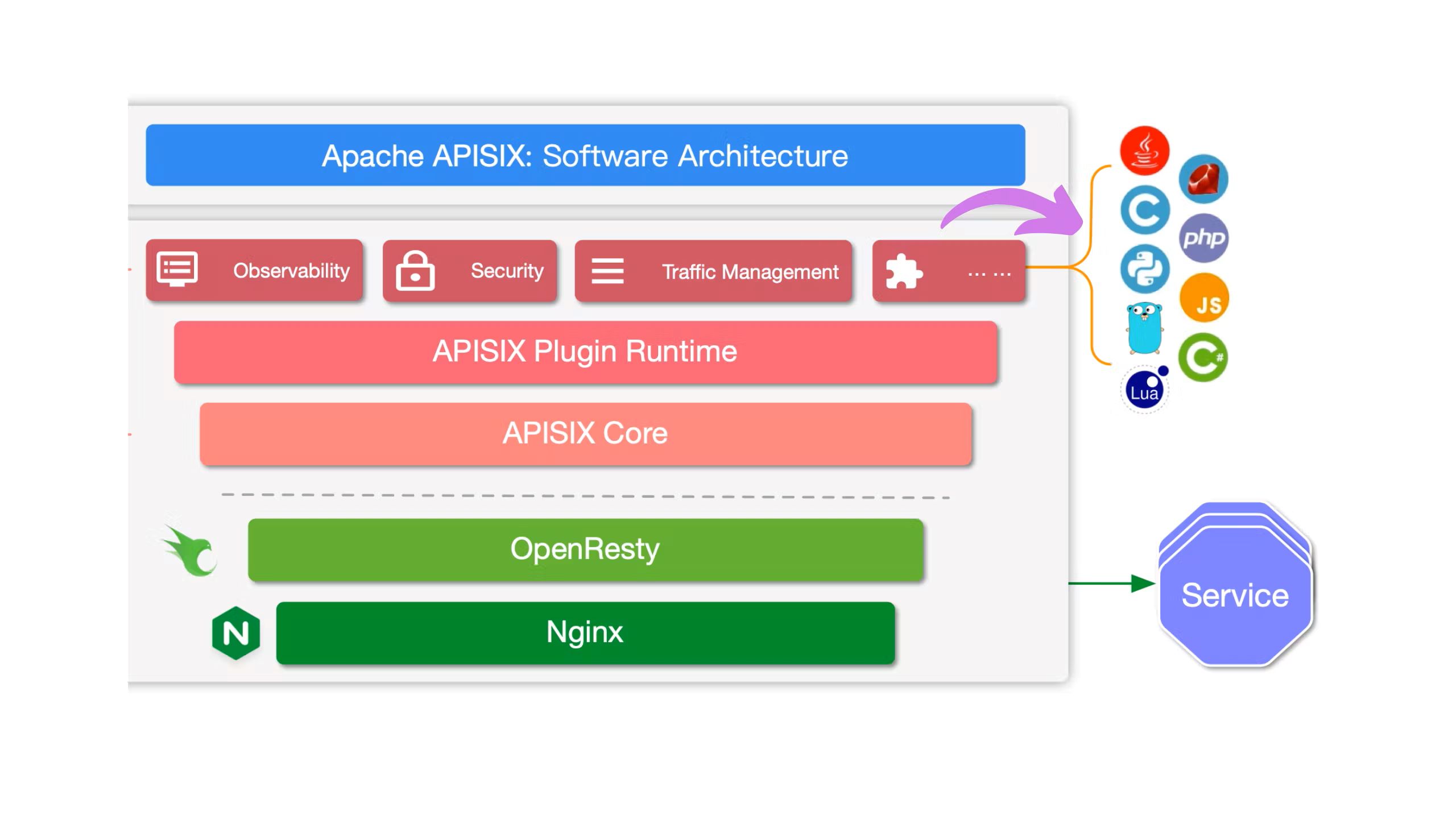Image resolution: width=1456 pixels, height=819 pixels.
Task: Select the Lua language icon
Action: pyautogui.click(x=1145, y=390)
